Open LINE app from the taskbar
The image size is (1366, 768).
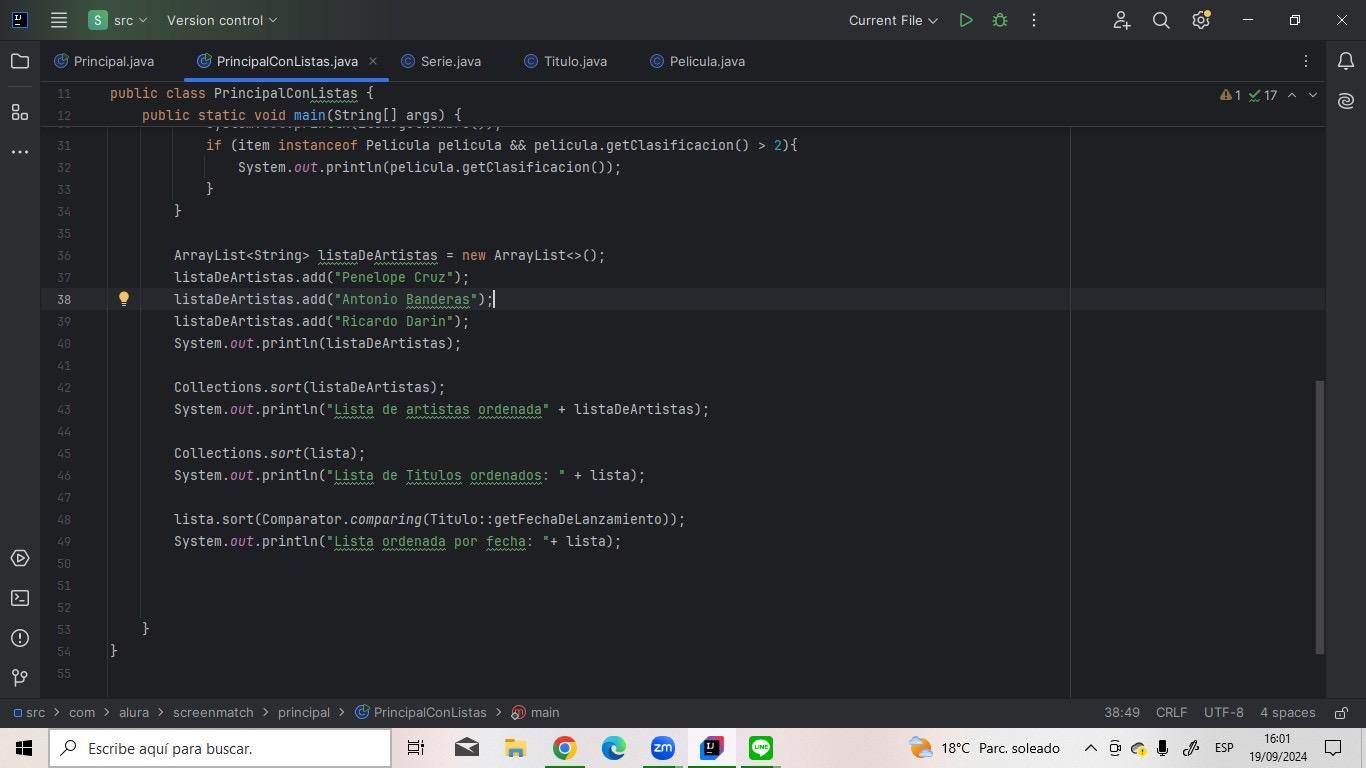(761, 748)
